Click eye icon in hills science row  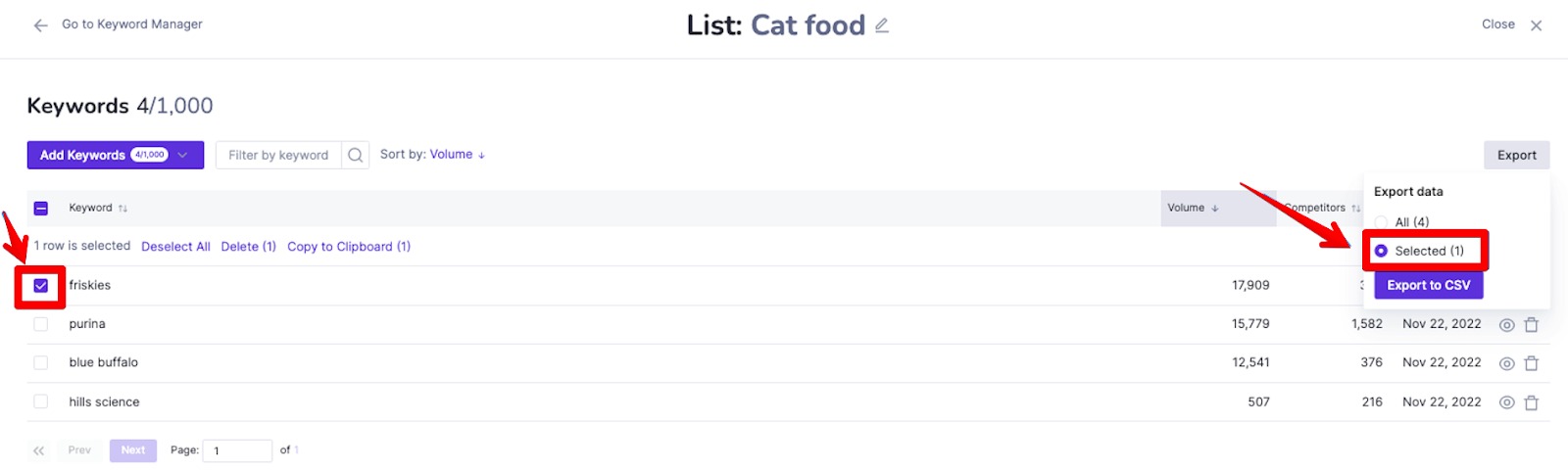click(1507, 402)
